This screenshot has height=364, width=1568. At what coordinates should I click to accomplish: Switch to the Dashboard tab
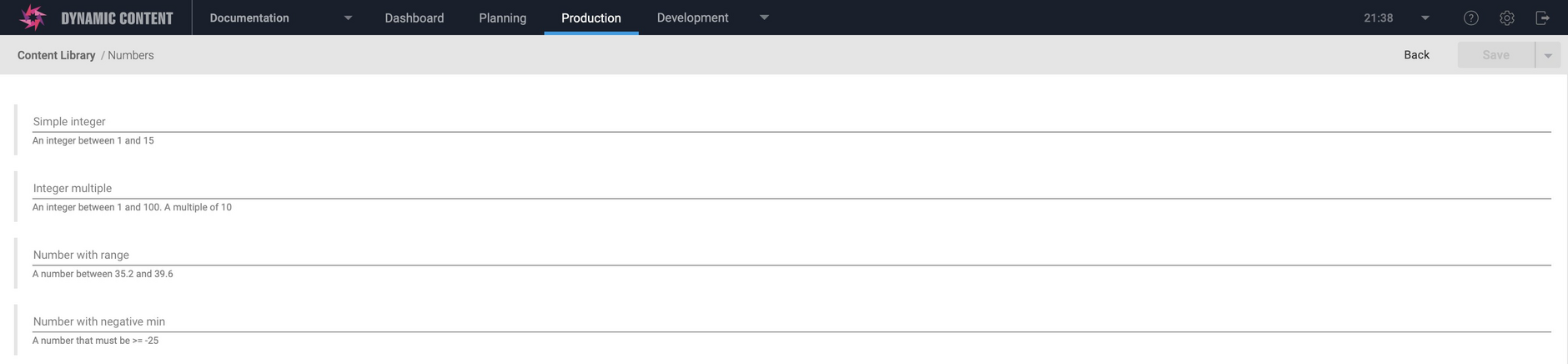(x=414, y=18)
